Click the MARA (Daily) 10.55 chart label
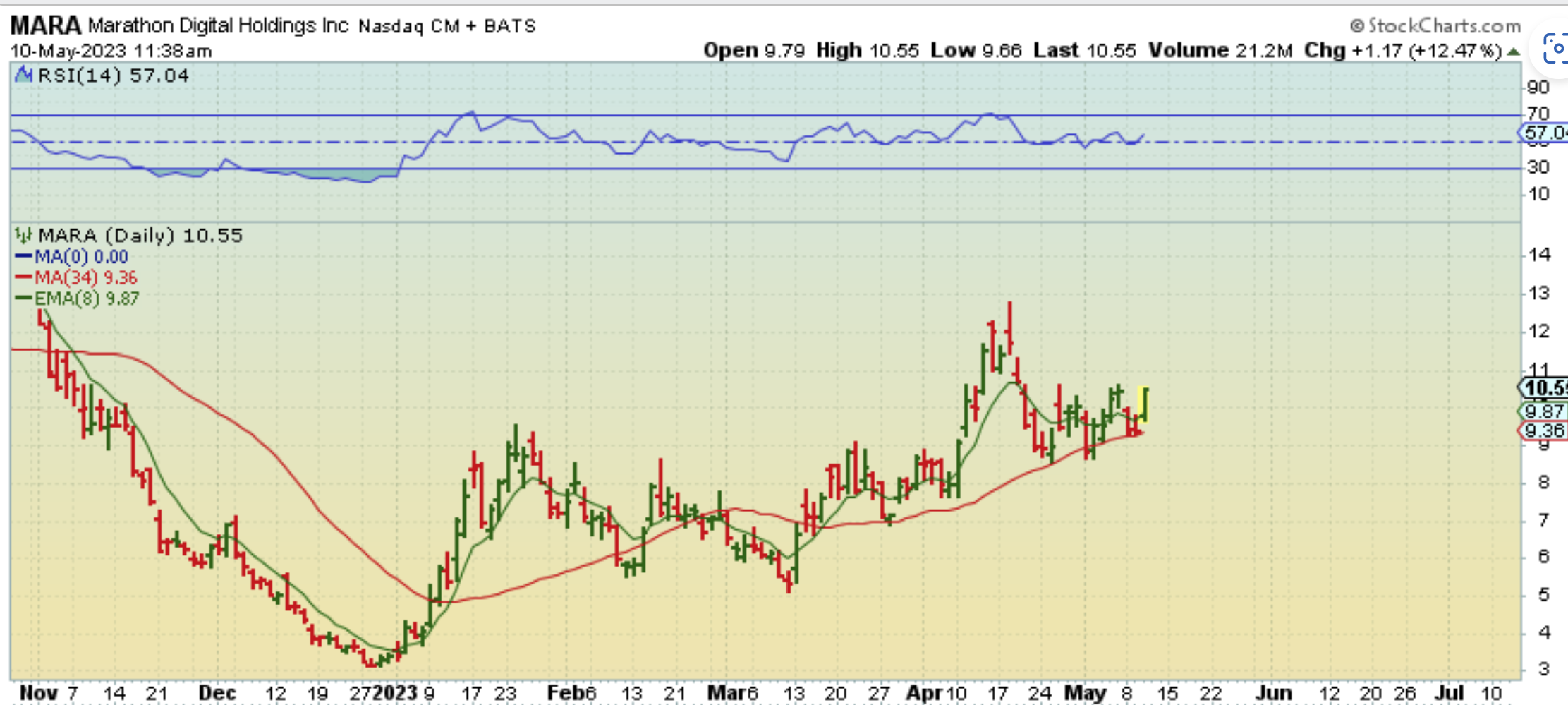 tap(140, 235)
